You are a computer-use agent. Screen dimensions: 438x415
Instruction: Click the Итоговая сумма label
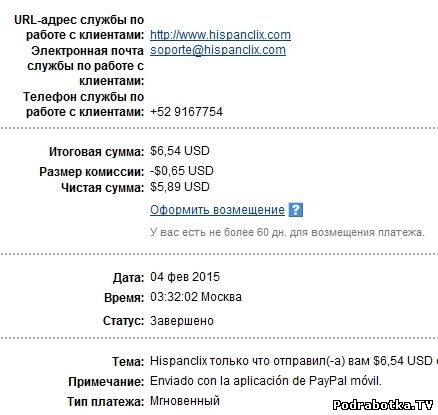(96, 152)
